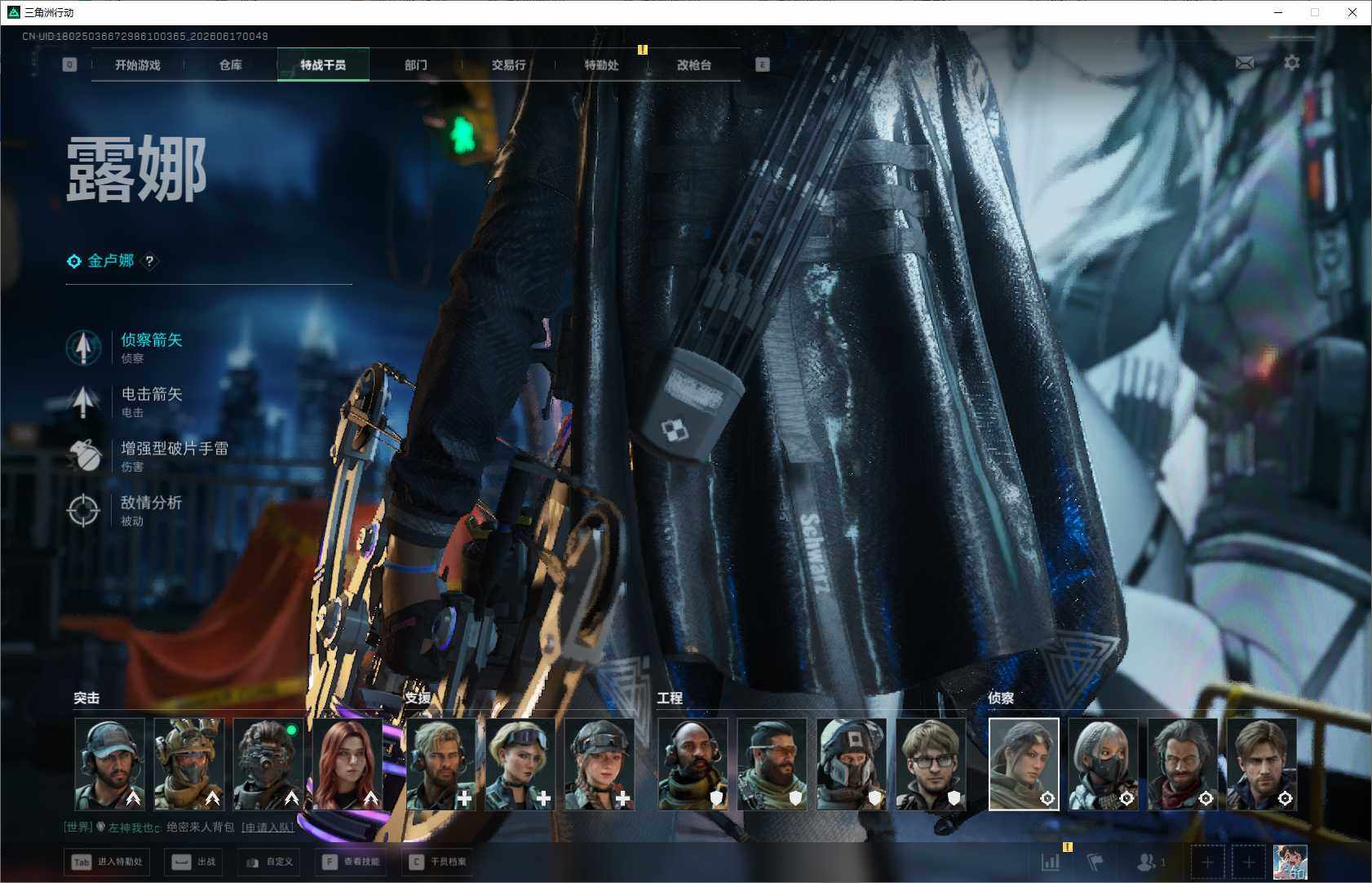Click the first empty squad plus slot

click(x=1208, y=863)
